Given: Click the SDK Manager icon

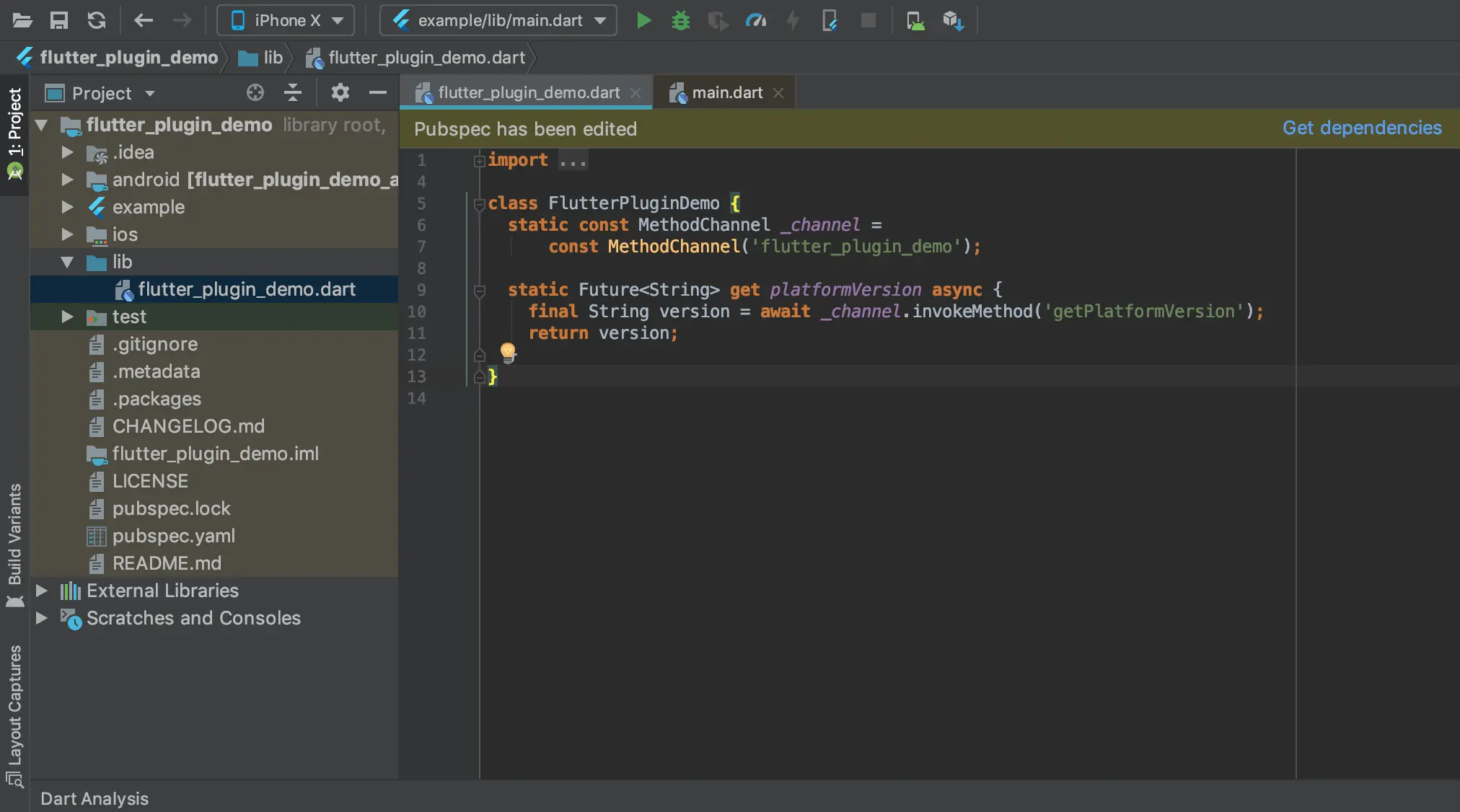Looking at the screenshot, I should click(953, 20).
